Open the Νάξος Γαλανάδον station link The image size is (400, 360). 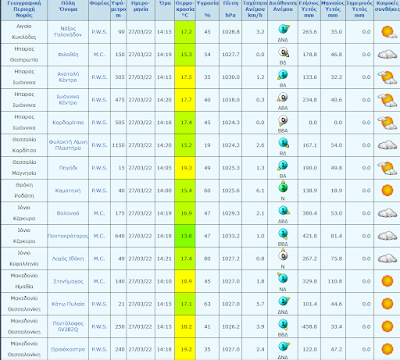tap(68, 32)
